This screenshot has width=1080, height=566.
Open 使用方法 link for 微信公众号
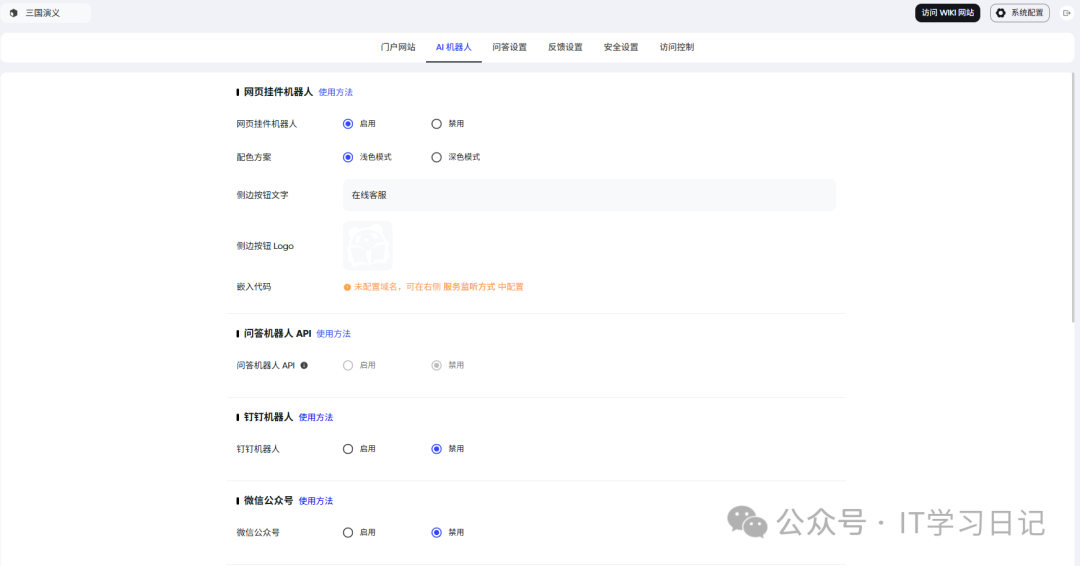point(315,501)
